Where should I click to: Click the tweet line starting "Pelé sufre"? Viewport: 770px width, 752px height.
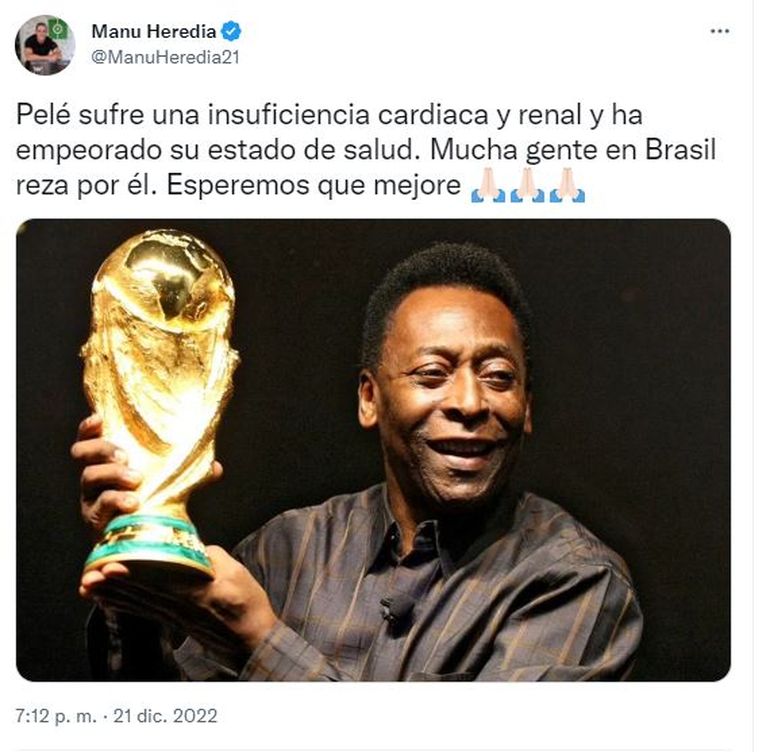click(329, 115)
